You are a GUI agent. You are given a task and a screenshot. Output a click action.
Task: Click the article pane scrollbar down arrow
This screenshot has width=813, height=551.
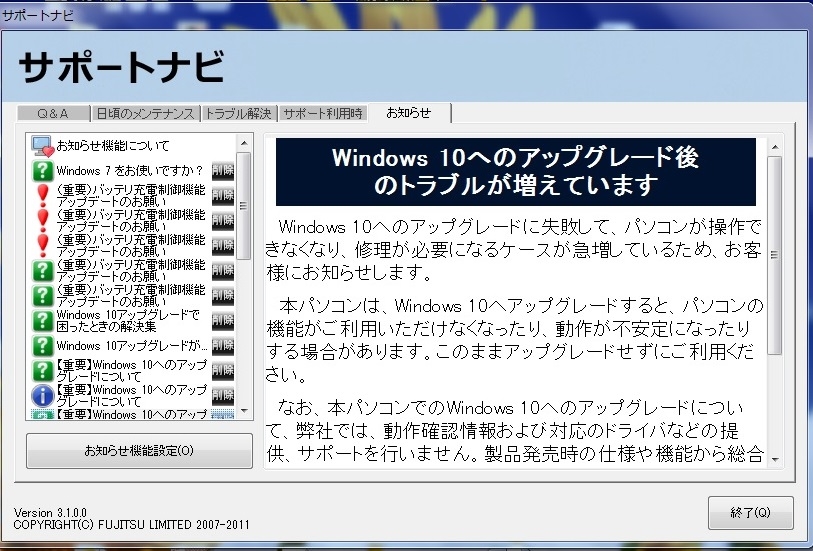tap(775, 459)
